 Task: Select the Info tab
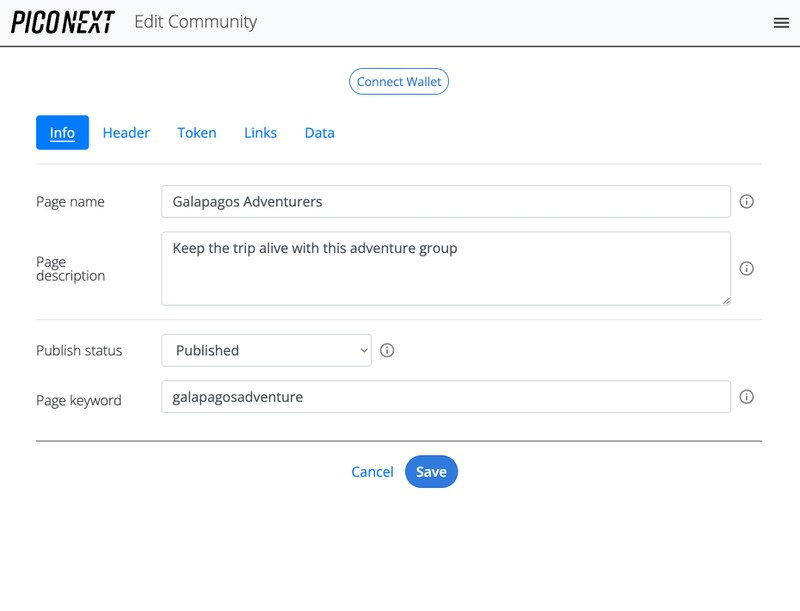pos(62,133)
